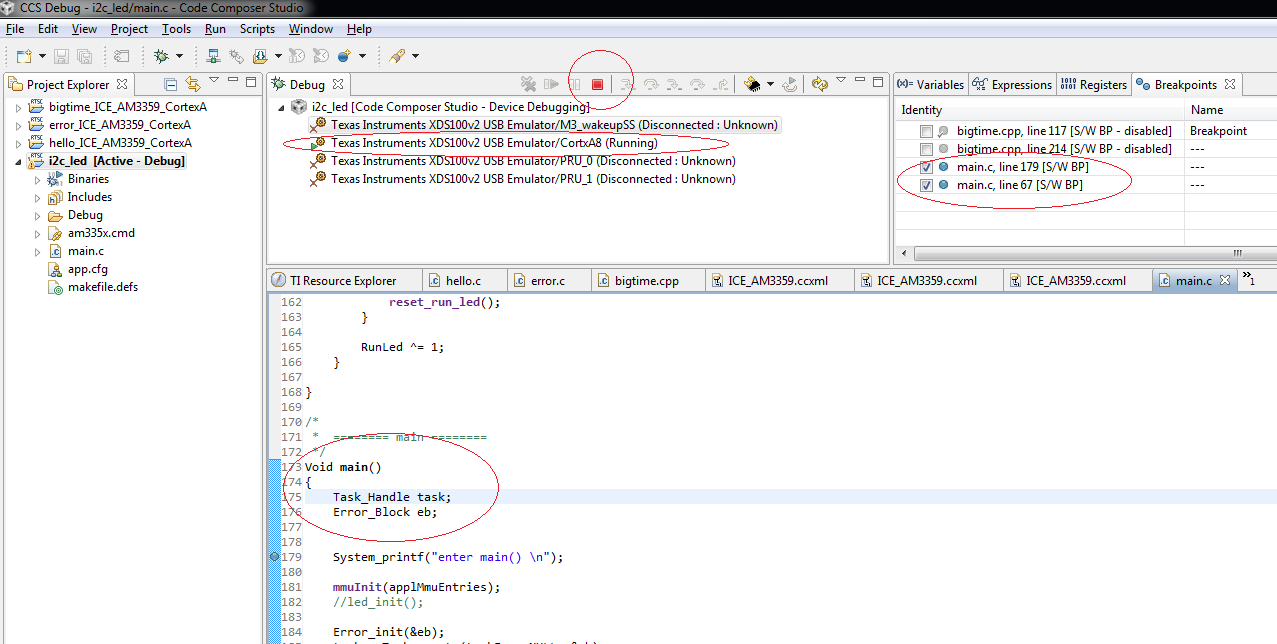Click breakpoint marker on line 179 gutter

point(274,557)
